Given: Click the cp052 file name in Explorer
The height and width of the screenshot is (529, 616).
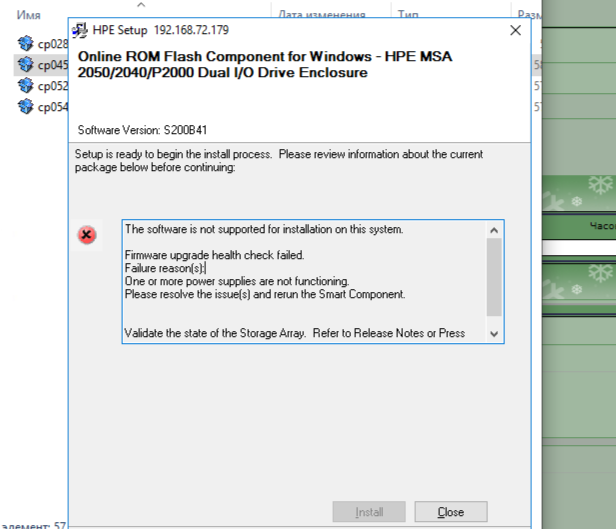Looking at the screenshot, I should (53, 86).
